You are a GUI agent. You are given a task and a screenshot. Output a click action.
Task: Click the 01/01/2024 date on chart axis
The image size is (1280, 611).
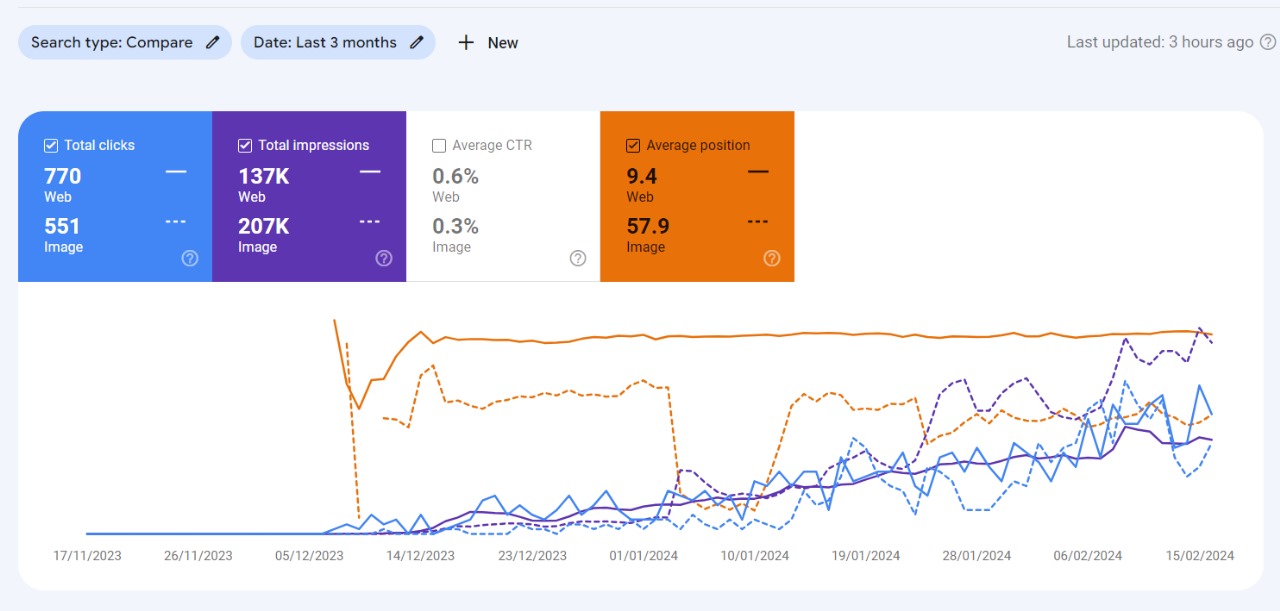644,556
